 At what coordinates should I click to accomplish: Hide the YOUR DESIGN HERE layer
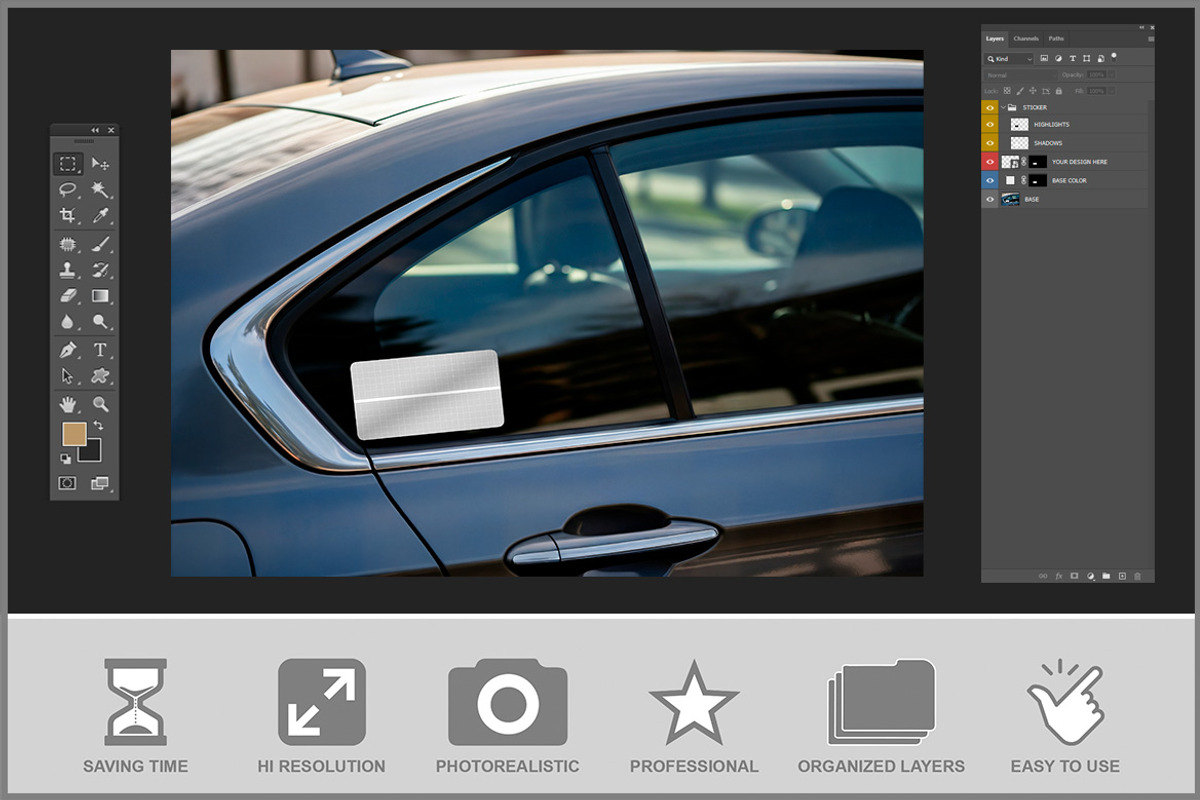(x=990, y=161)
